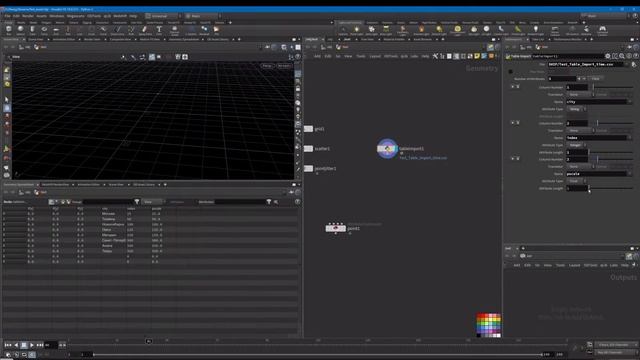Click the sticky note icon in network toolbar
Screen dimensions: 640x360
pyautogui.click(x=477, y=56)
